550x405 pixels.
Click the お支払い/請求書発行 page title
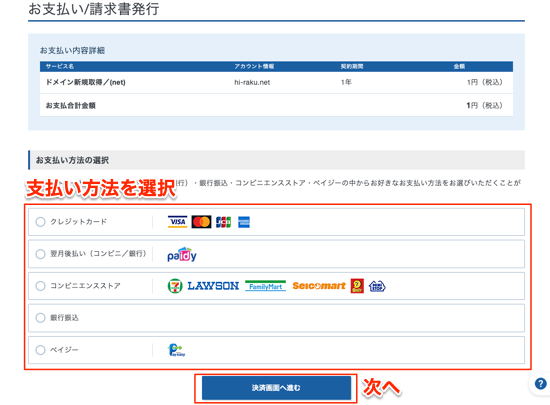pos(94,9)
